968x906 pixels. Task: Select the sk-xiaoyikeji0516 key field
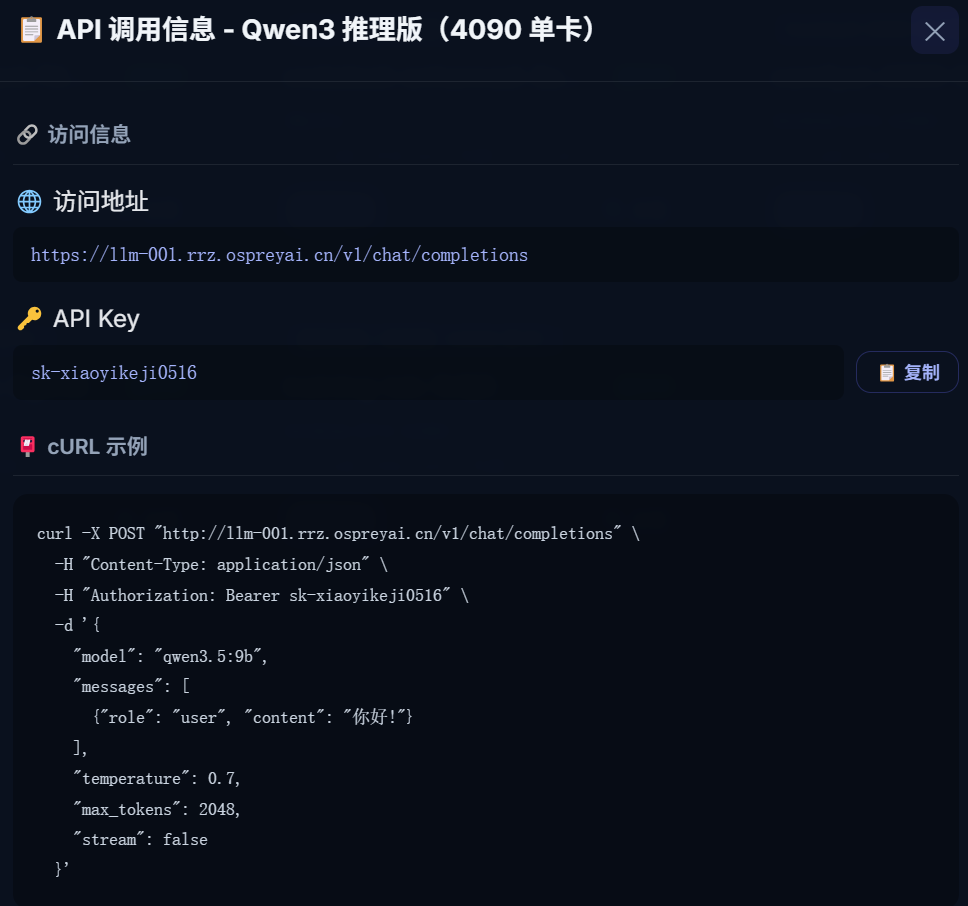coord(428,372)
